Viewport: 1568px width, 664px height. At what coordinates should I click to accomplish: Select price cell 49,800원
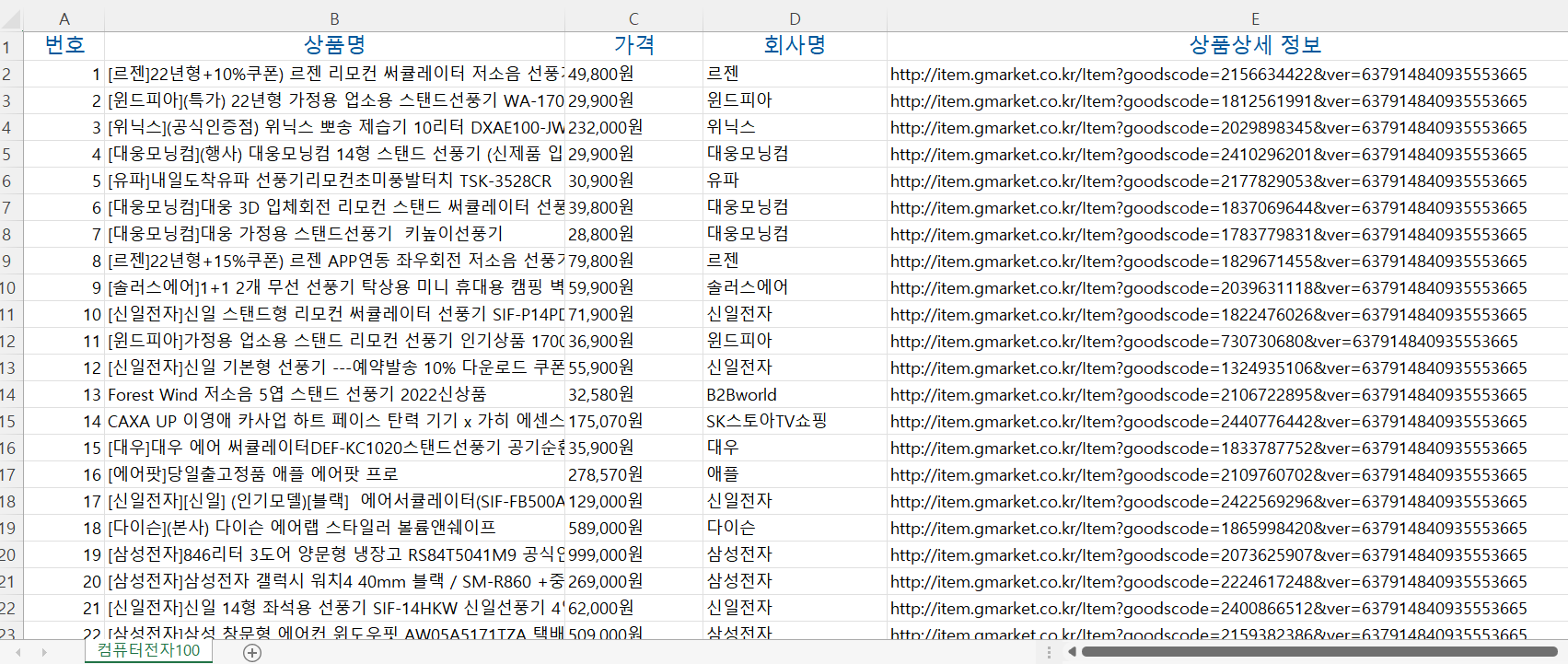coord(633,74)
